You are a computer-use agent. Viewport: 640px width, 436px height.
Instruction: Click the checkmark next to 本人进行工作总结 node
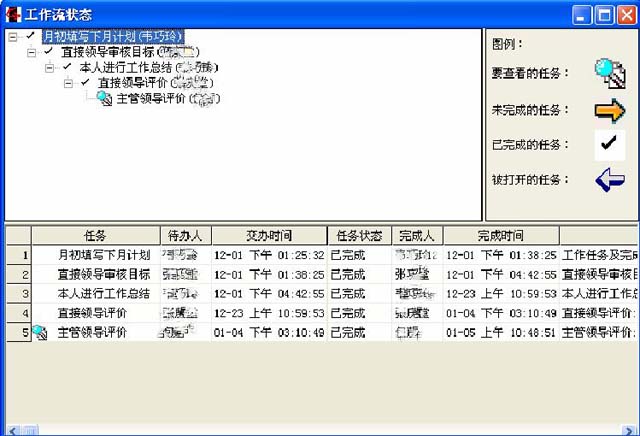pos(67,67)
